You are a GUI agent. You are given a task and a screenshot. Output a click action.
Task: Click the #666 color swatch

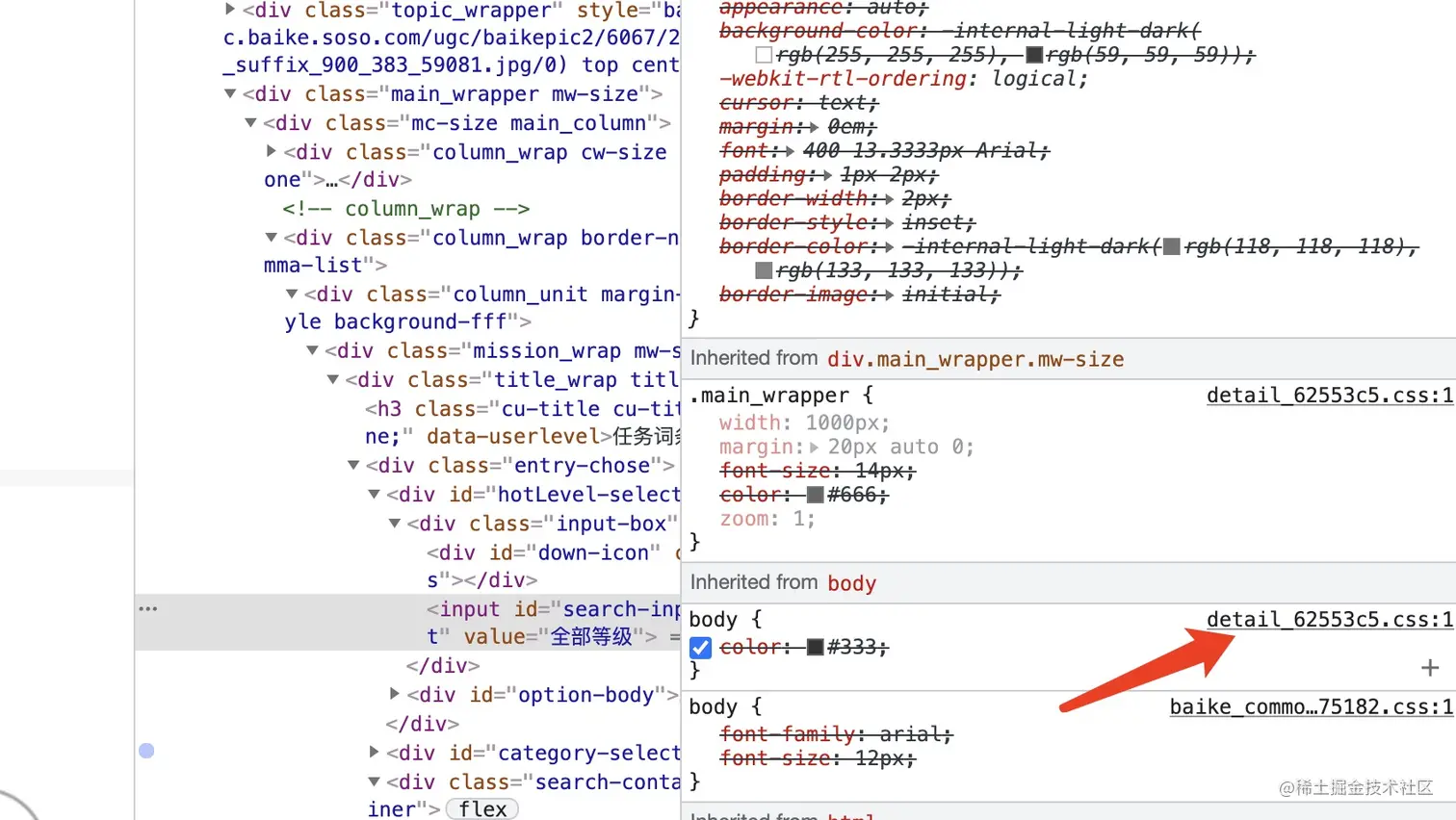(815, 495)
